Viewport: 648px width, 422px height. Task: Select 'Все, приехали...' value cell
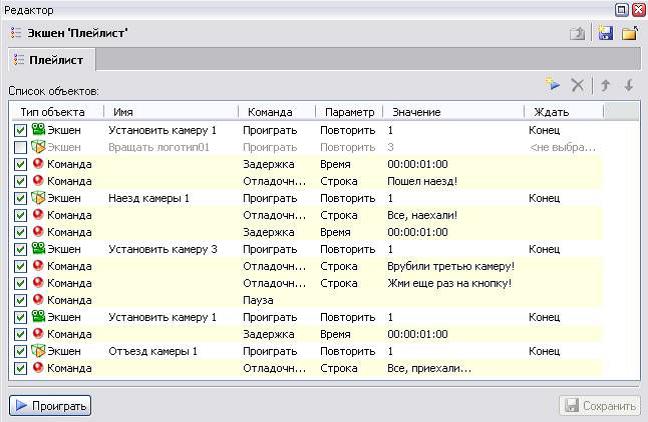(429, 368)
